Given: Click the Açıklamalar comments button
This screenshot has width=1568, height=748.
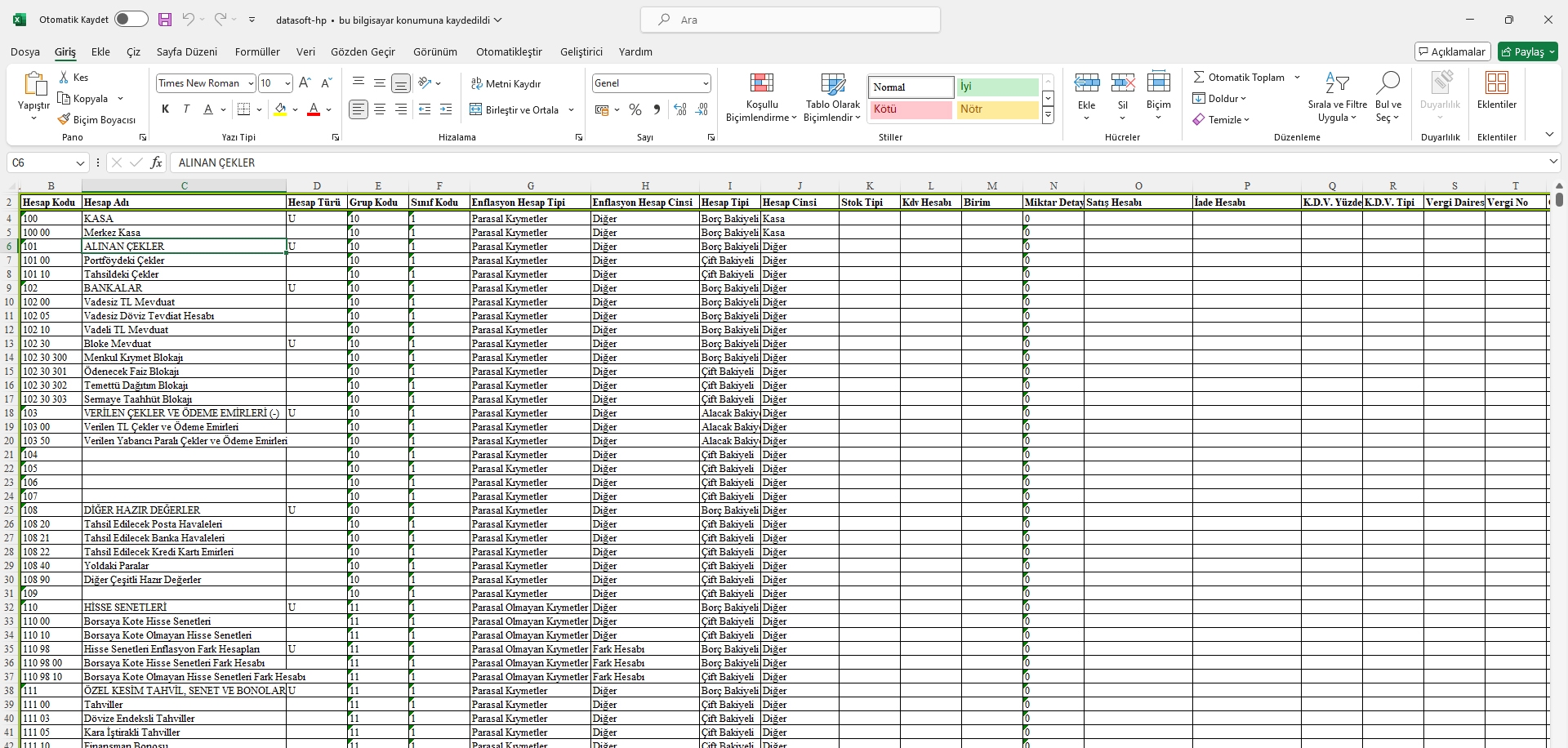Looking at the screenshot, I should tap(1452, 52).
